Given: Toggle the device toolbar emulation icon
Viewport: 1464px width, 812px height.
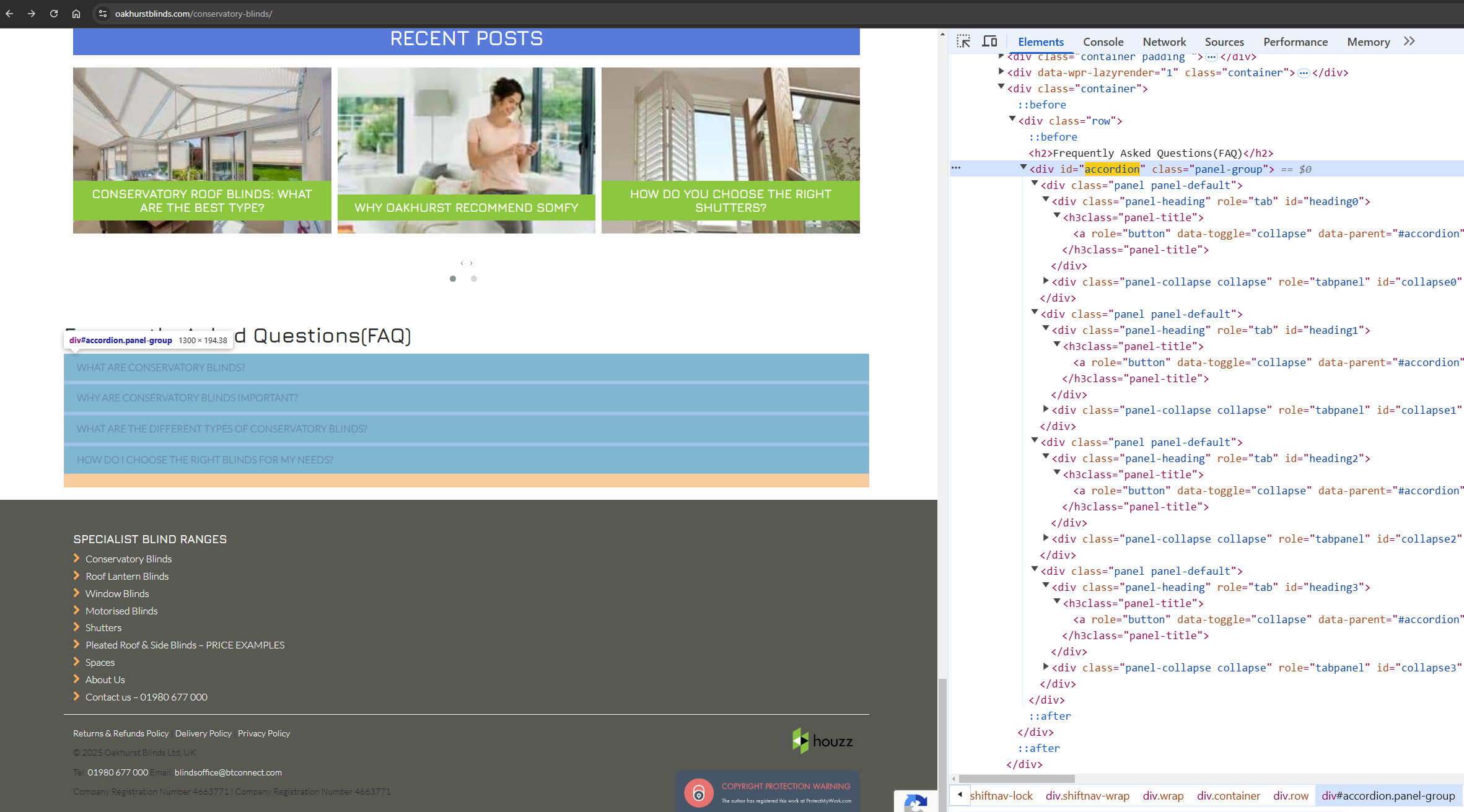Looking at the screenshot, I should [x=989, y=41].
